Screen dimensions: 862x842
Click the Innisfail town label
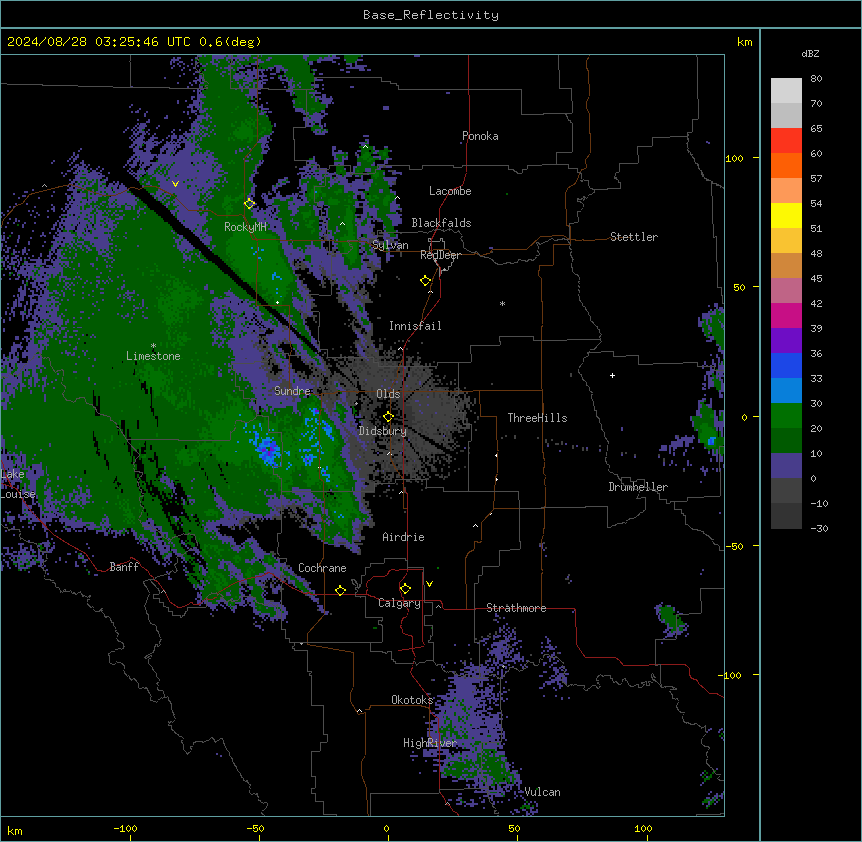tap(415, 326)
